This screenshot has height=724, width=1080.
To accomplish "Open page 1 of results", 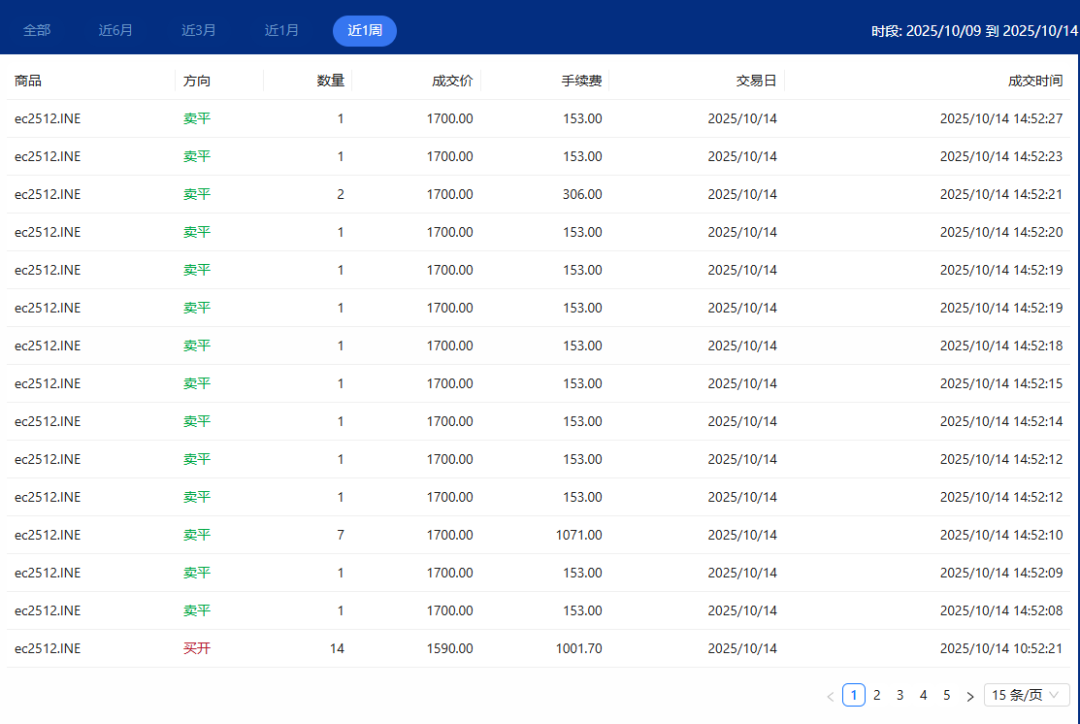I will coord(853,695).
